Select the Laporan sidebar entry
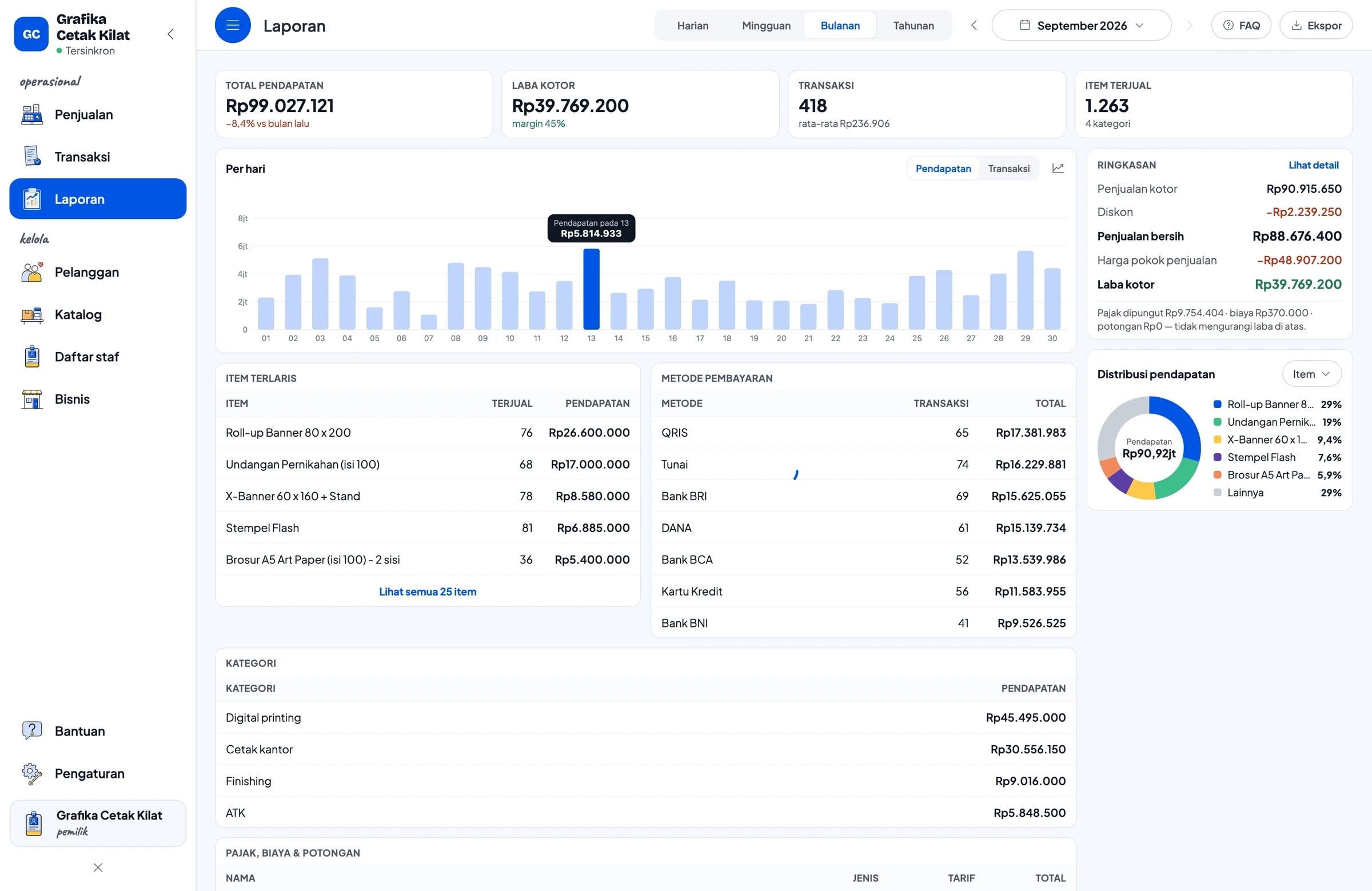Screen dimensions: 1372x891 [98, 199]
